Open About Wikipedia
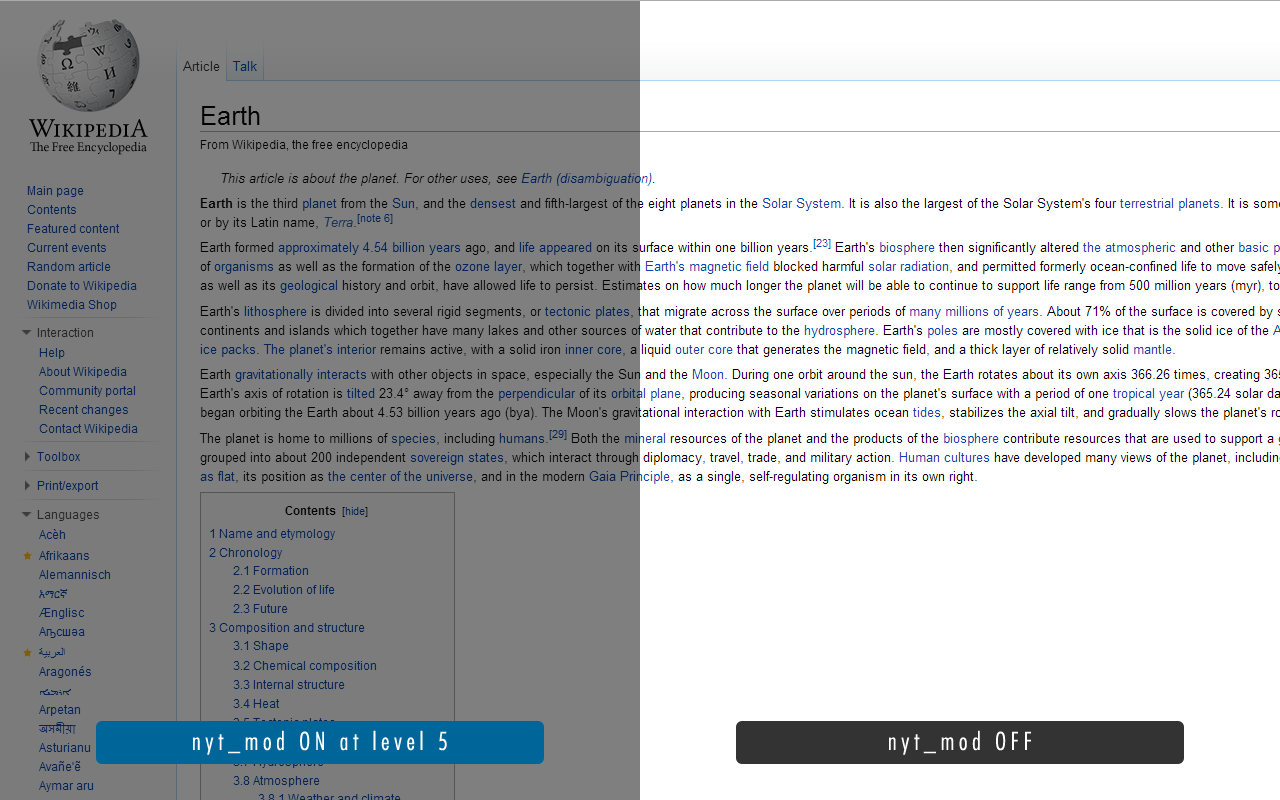The width and height of the screenshot is (1280, 800). (x=83, y=372)
